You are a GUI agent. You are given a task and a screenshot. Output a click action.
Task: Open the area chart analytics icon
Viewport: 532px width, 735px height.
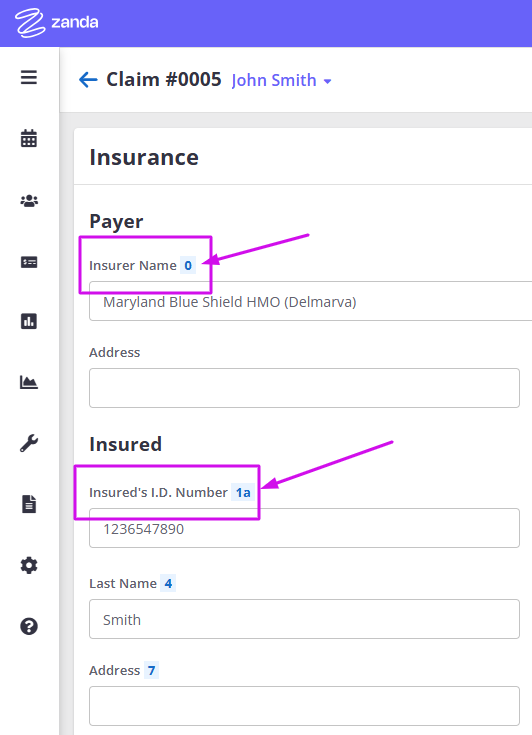[x=29, y=382]
